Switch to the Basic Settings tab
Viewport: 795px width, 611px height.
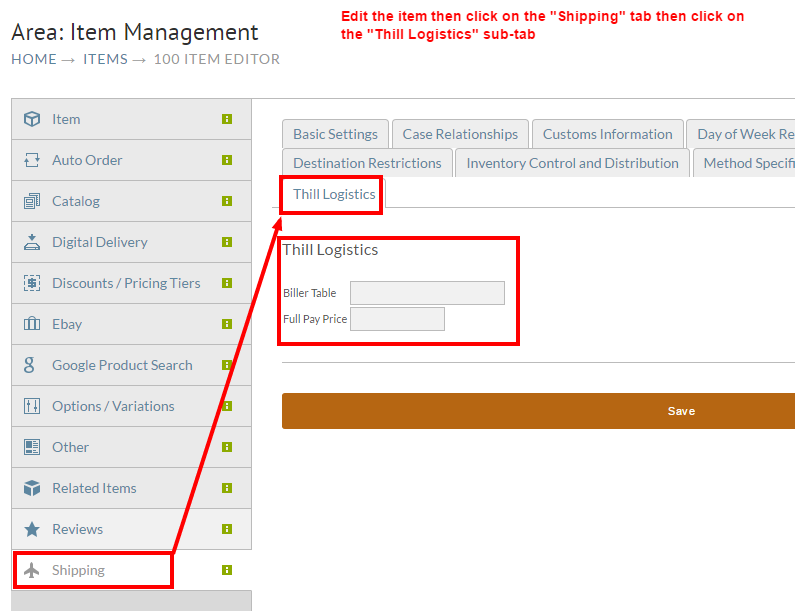[x=335, y=134]
